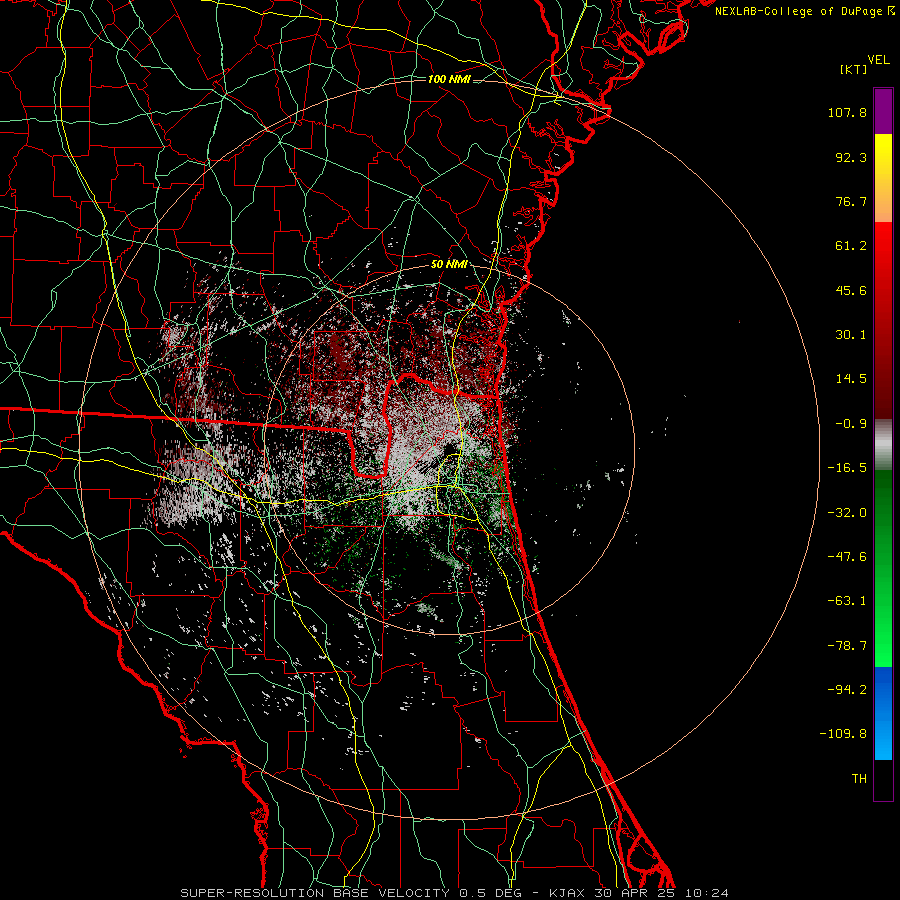Click the NEXLAB-College of DuPage label
The image size is (900, 900).
(x=804, y=11)
